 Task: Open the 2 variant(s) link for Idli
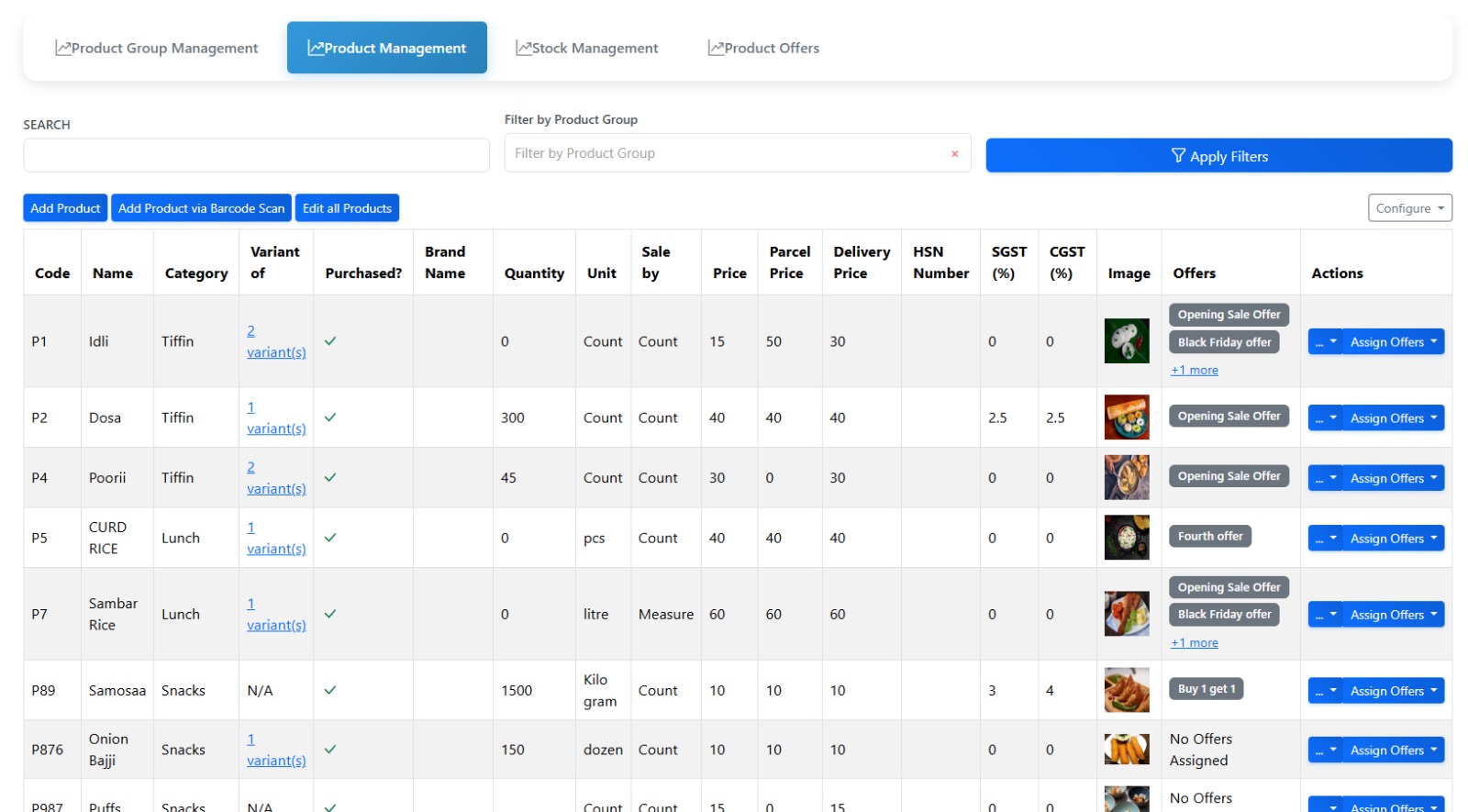click(275, 341)
